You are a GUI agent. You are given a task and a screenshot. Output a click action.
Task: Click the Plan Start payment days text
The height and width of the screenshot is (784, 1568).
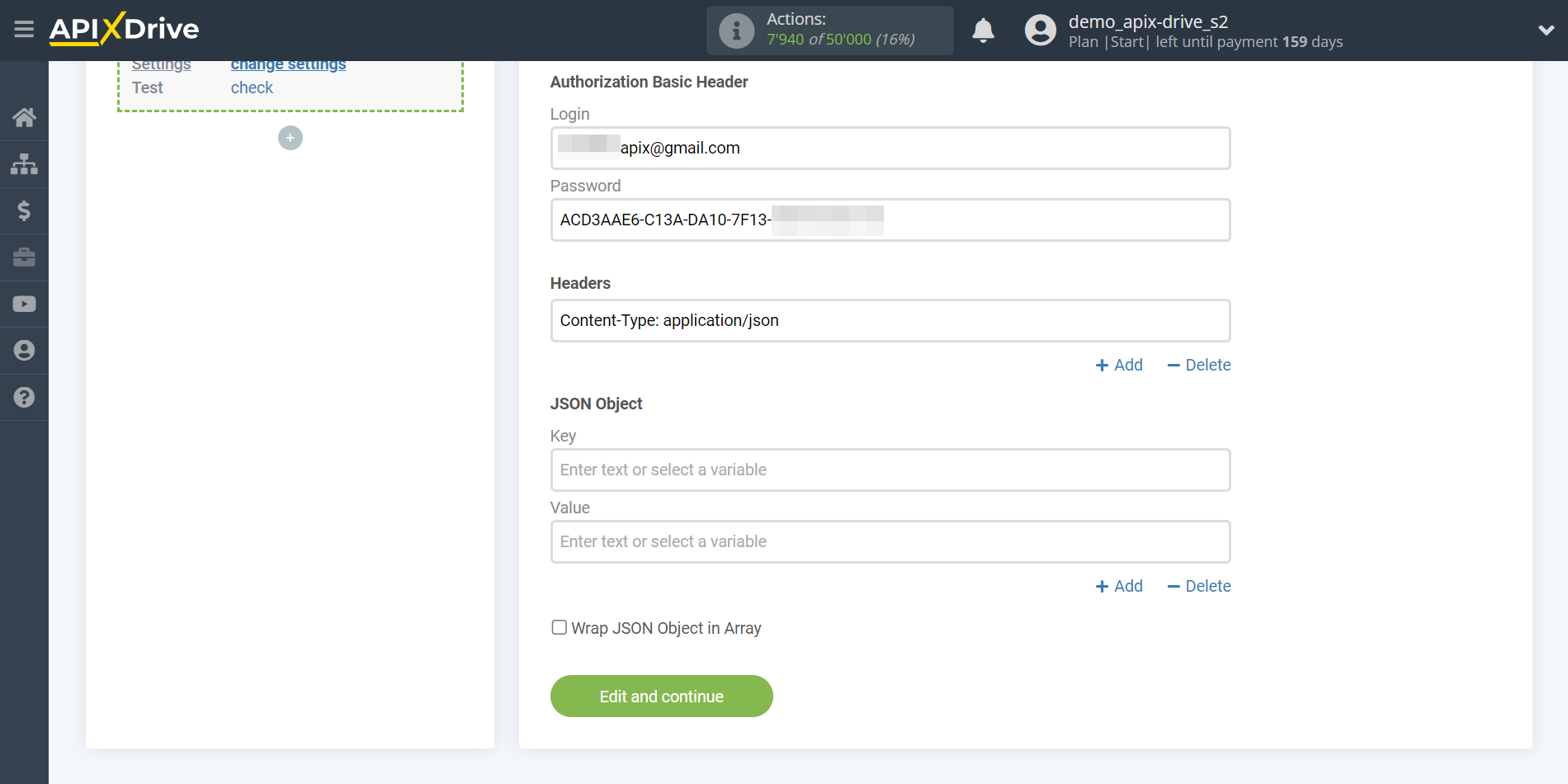1205,42
